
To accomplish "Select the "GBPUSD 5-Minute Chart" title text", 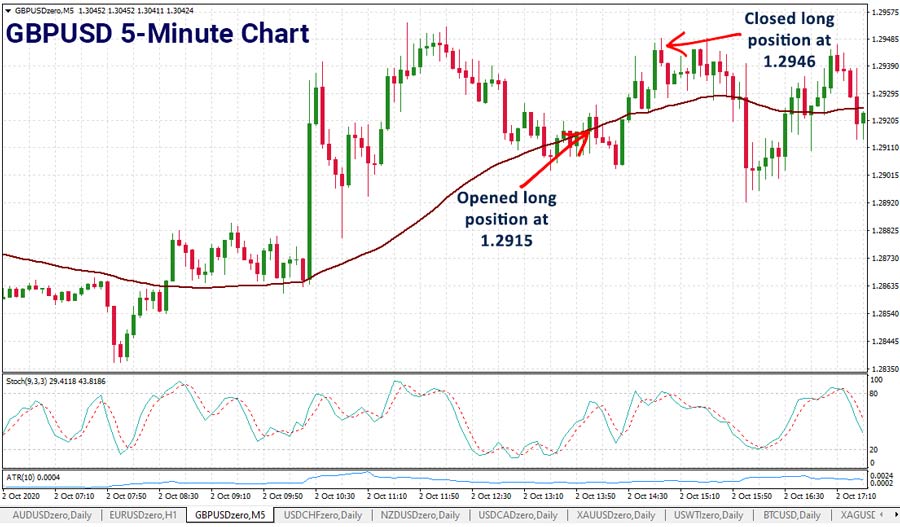I will click(158, 34).
